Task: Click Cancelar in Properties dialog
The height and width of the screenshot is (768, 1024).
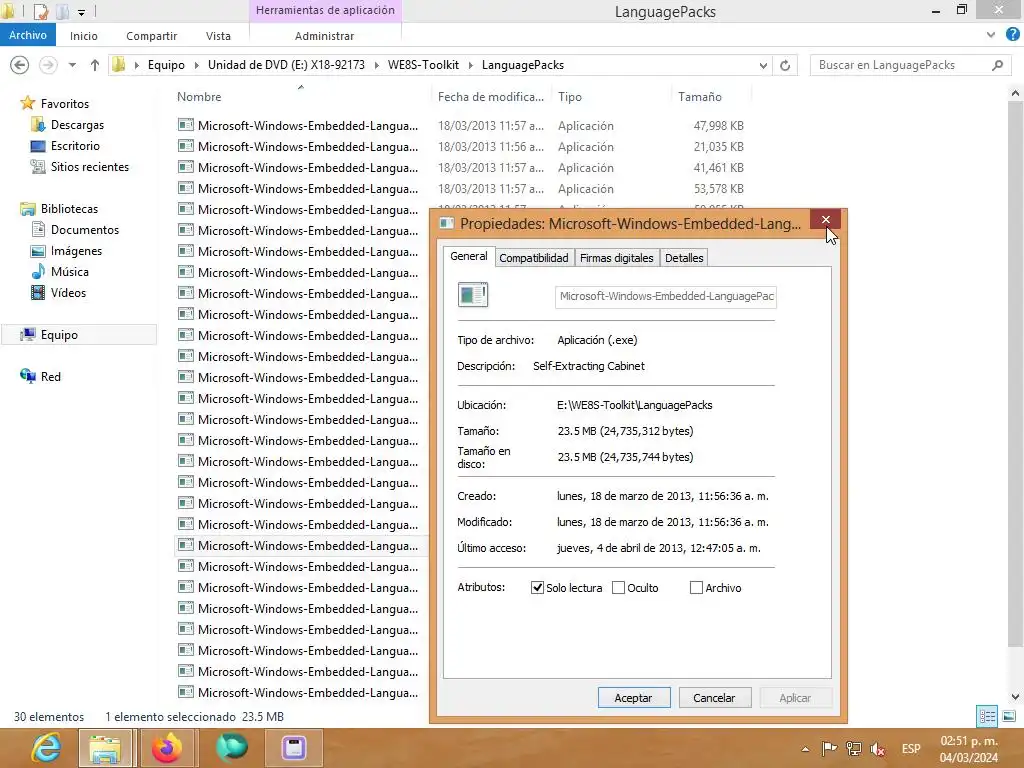Action: tap(714, 697)
